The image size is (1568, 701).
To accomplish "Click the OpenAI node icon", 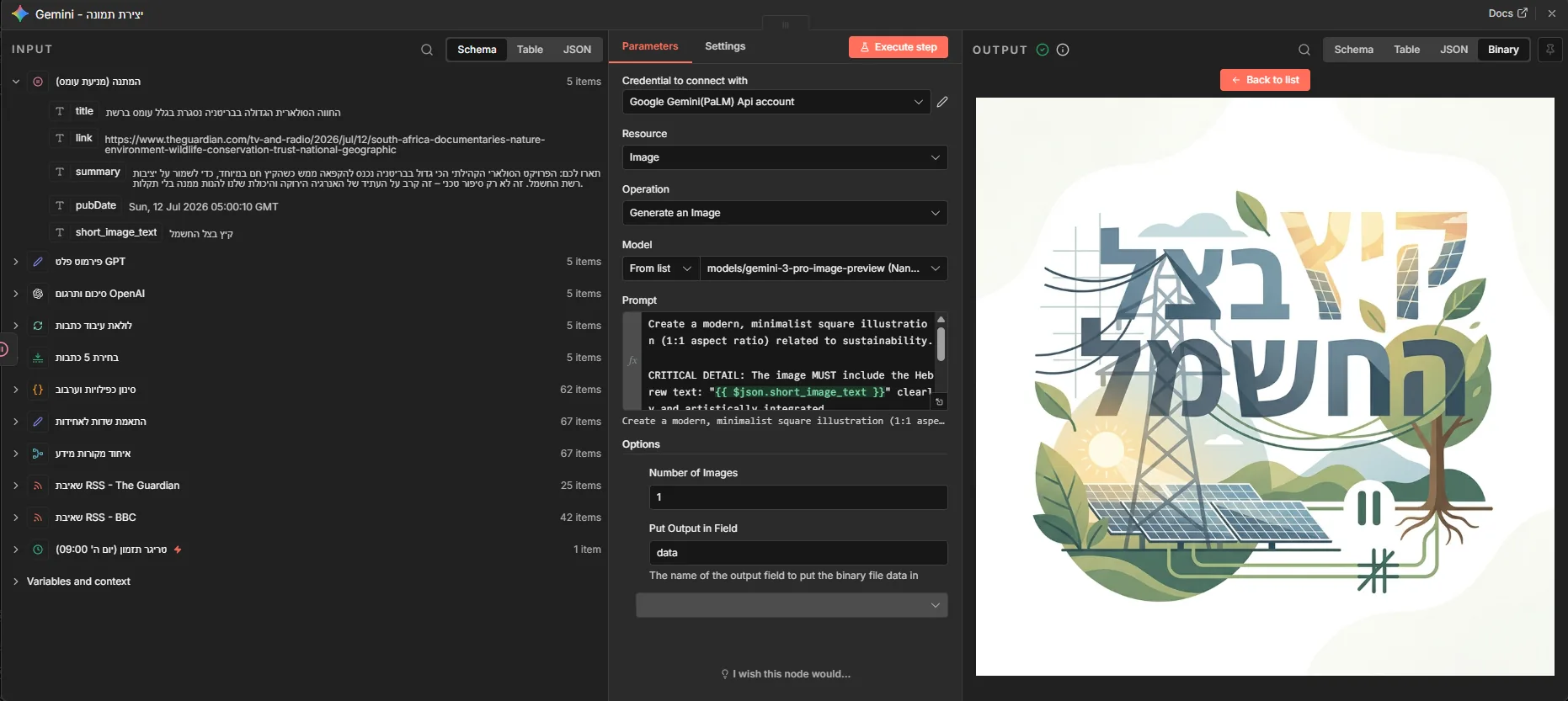I will (x=38, y=294).
